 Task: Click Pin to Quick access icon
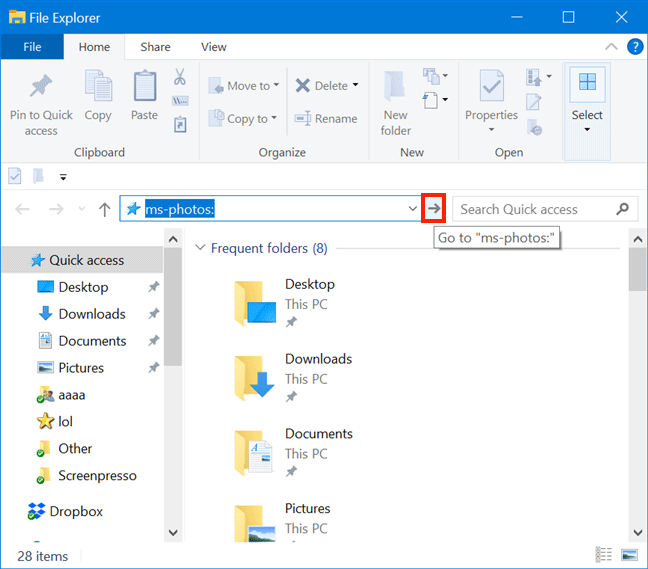(40, 86)
